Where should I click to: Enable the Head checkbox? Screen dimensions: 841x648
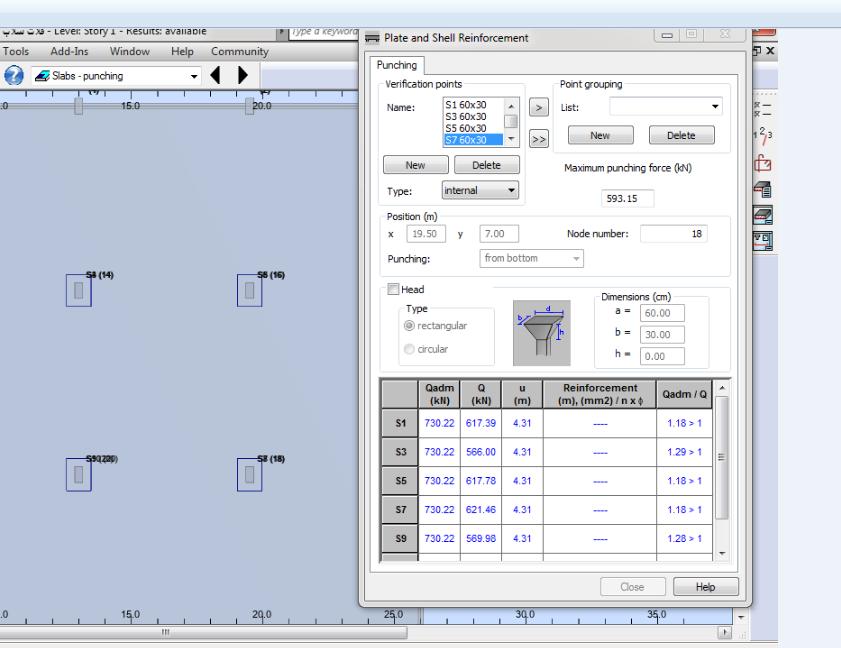[x=393, y=289]
